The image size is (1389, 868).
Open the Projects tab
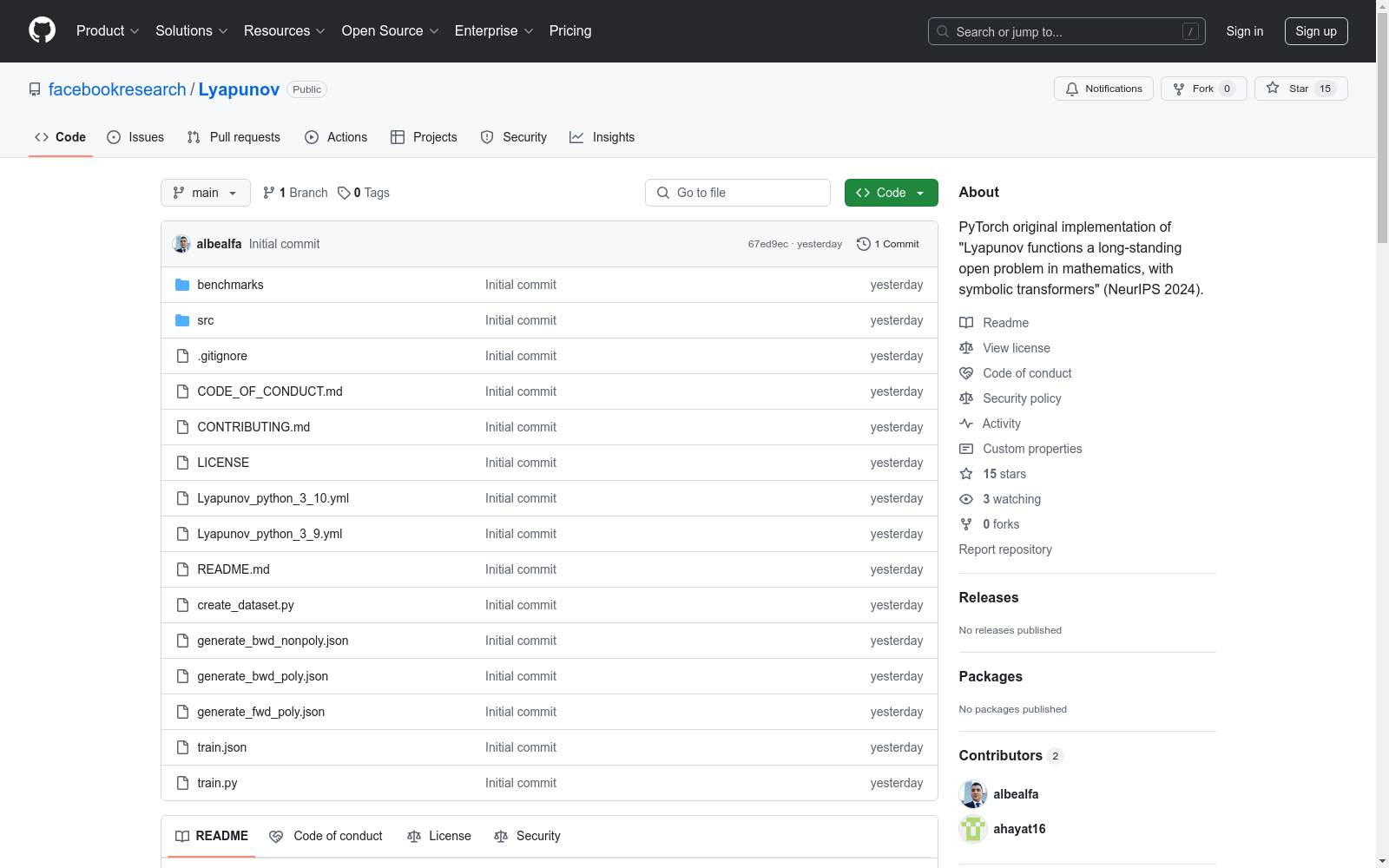pyautogui.click(x=424, y=137)
